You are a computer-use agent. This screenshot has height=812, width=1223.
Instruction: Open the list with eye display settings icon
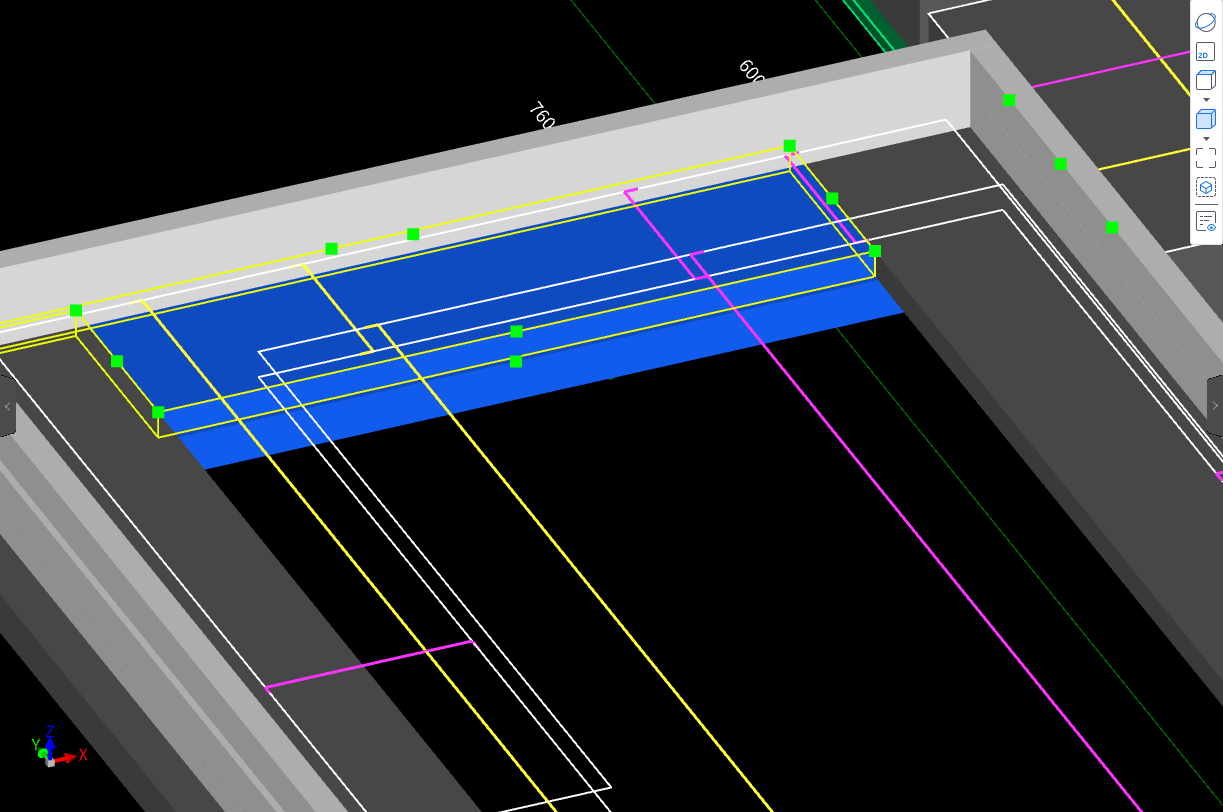click(1205, 221)
